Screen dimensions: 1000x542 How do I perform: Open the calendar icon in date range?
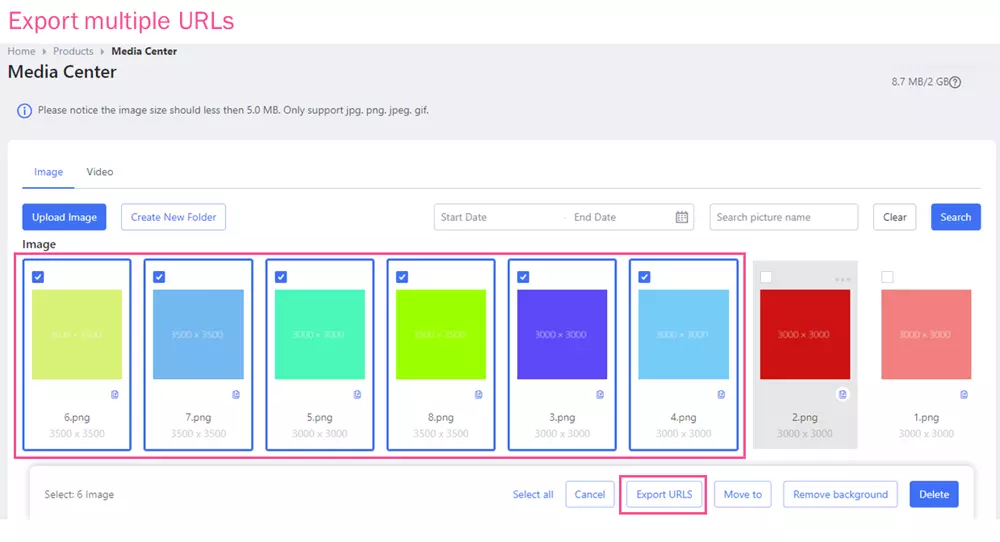(682, 217)
